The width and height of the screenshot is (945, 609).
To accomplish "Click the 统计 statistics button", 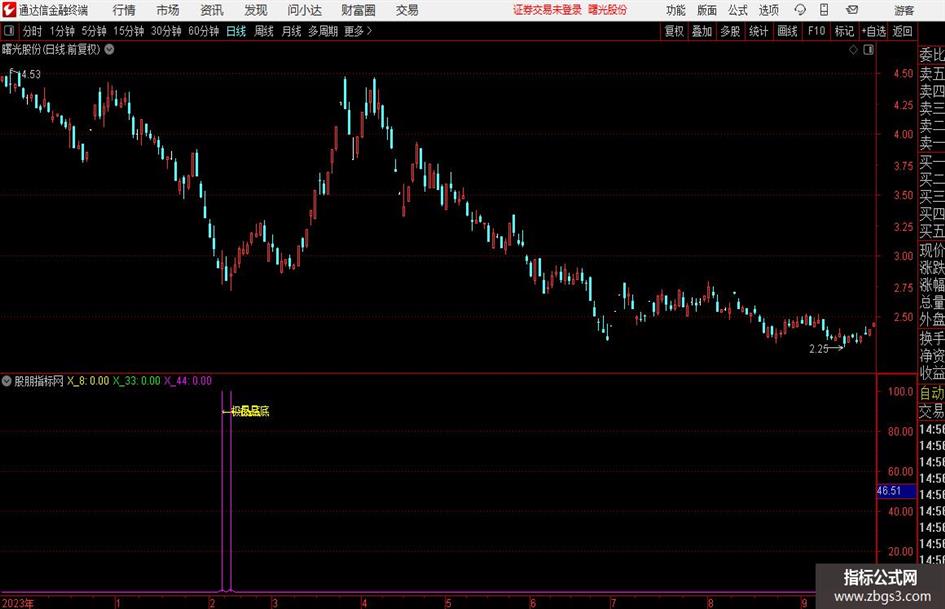I will (x=759, y=31).
